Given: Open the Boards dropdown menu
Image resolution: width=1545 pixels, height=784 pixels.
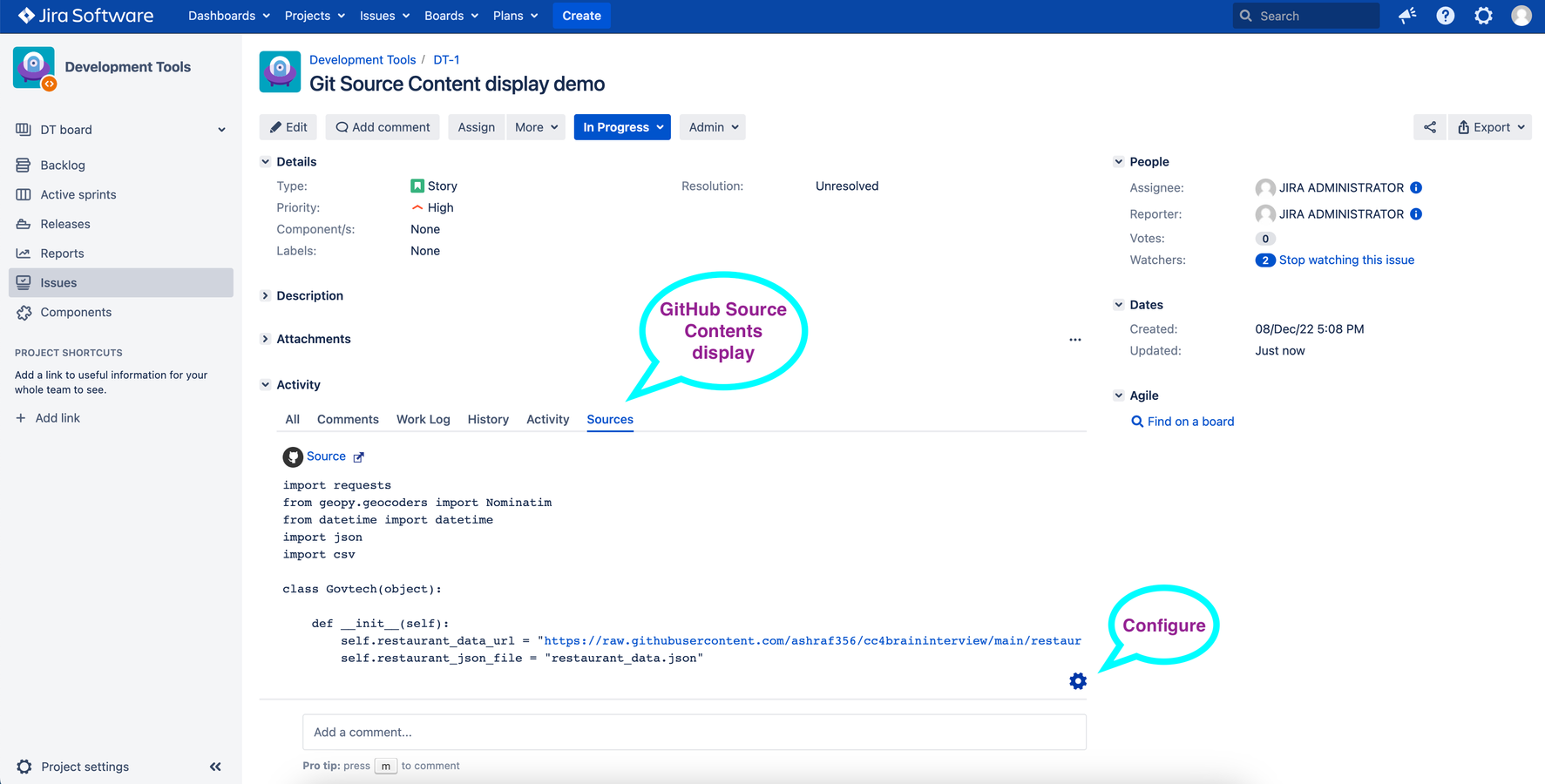Looking at the screenshot, I should coord(451,16).
